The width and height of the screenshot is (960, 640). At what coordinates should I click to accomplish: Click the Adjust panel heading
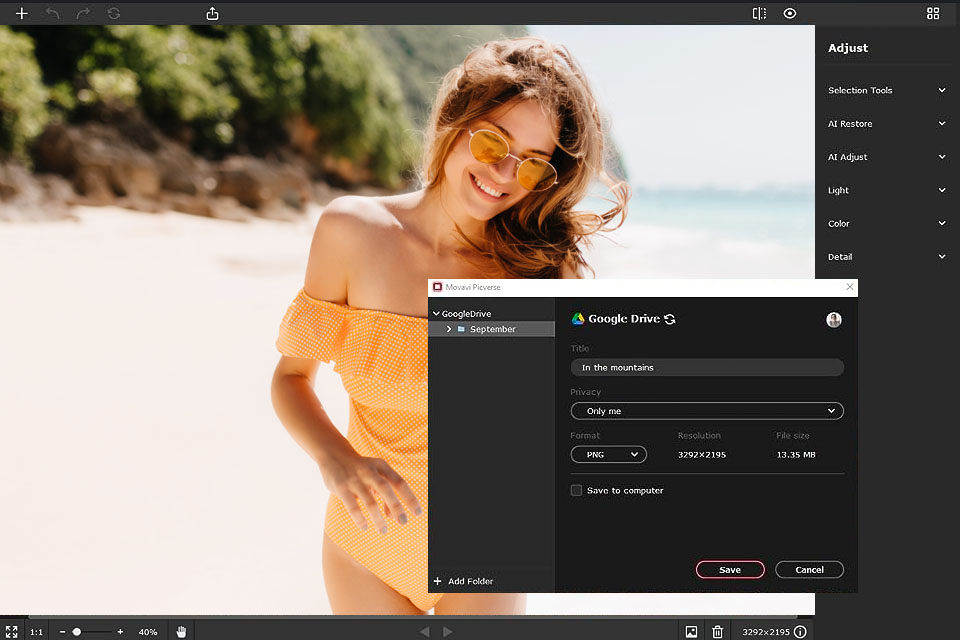point(848,48)
